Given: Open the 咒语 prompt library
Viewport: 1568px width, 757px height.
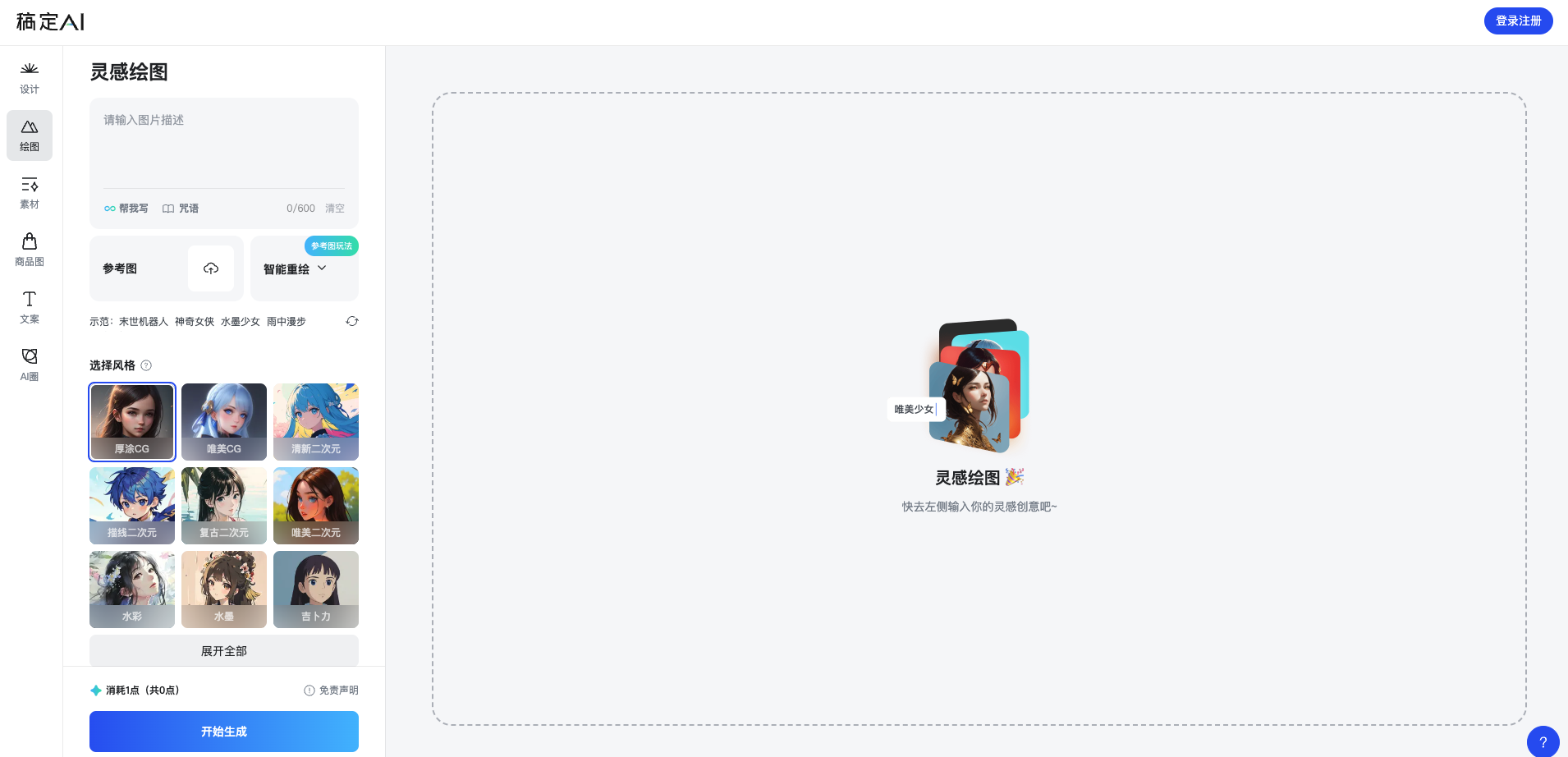Looking at the screenshot, I should point(181,209).
